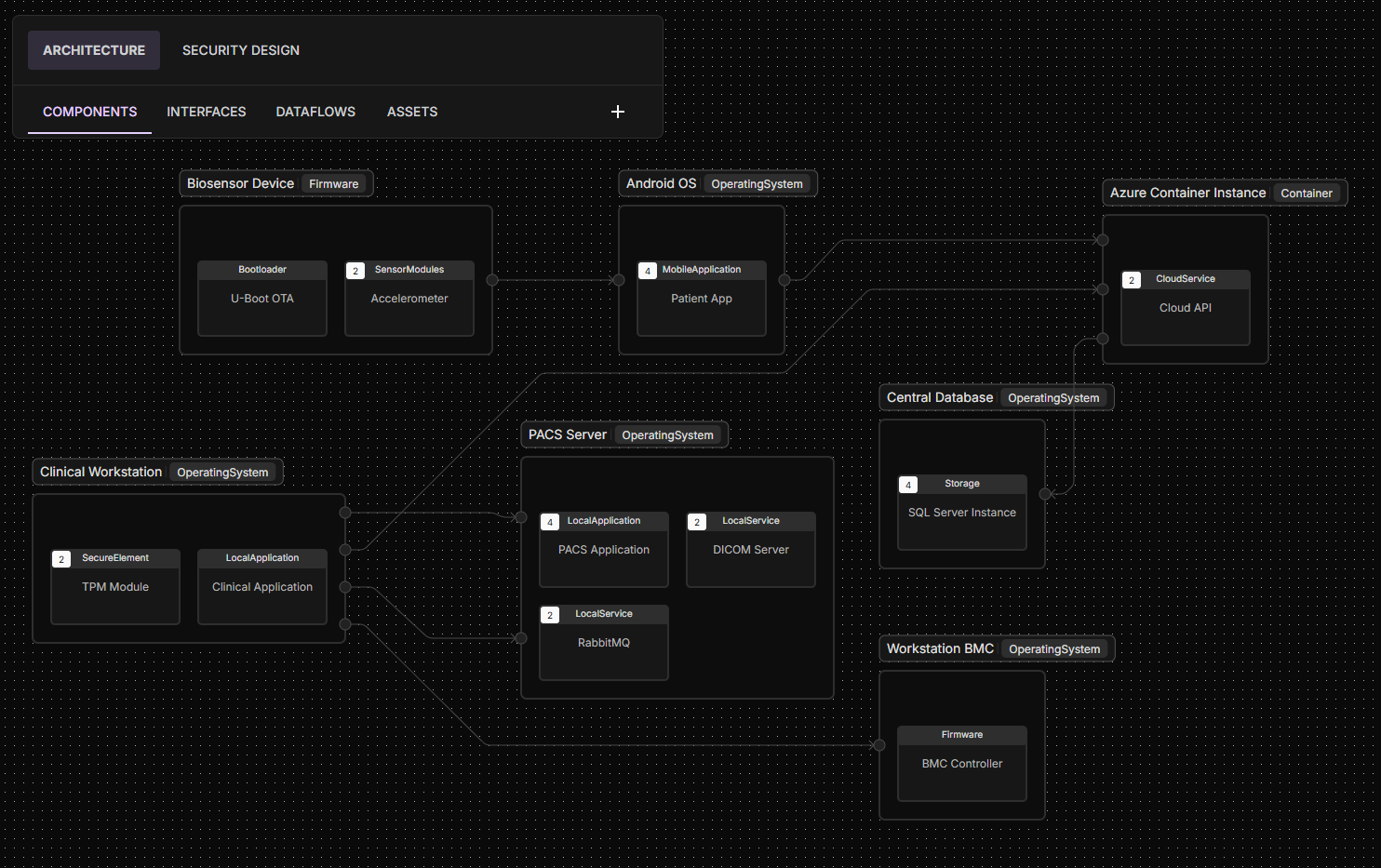
Task: Click the "2" badge on Cloud API
Action: 1131,279
